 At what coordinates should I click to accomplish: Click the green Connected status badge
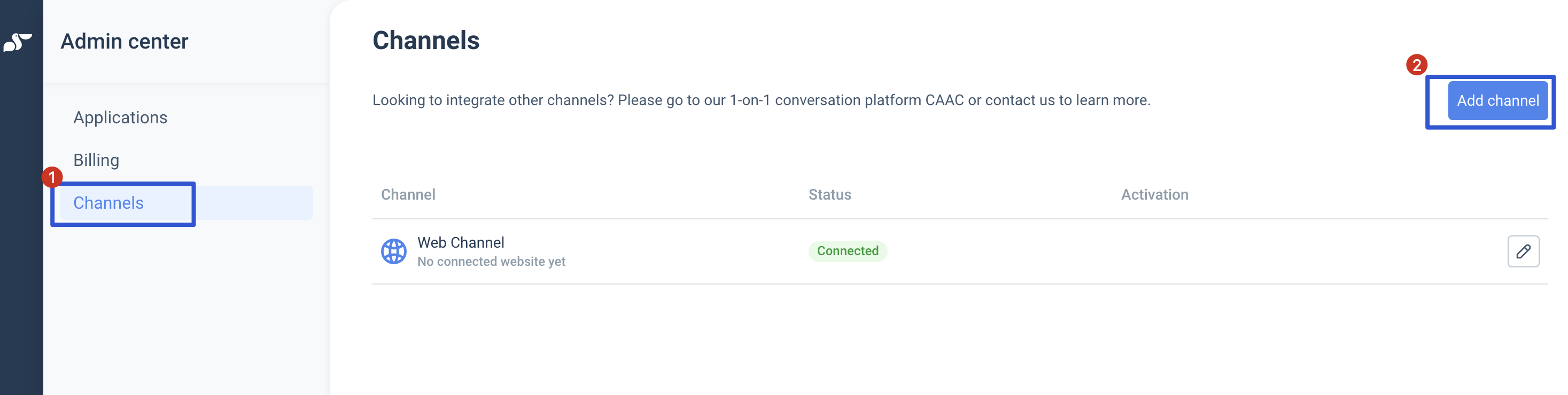pyautogui.click(x=847, y=251)
